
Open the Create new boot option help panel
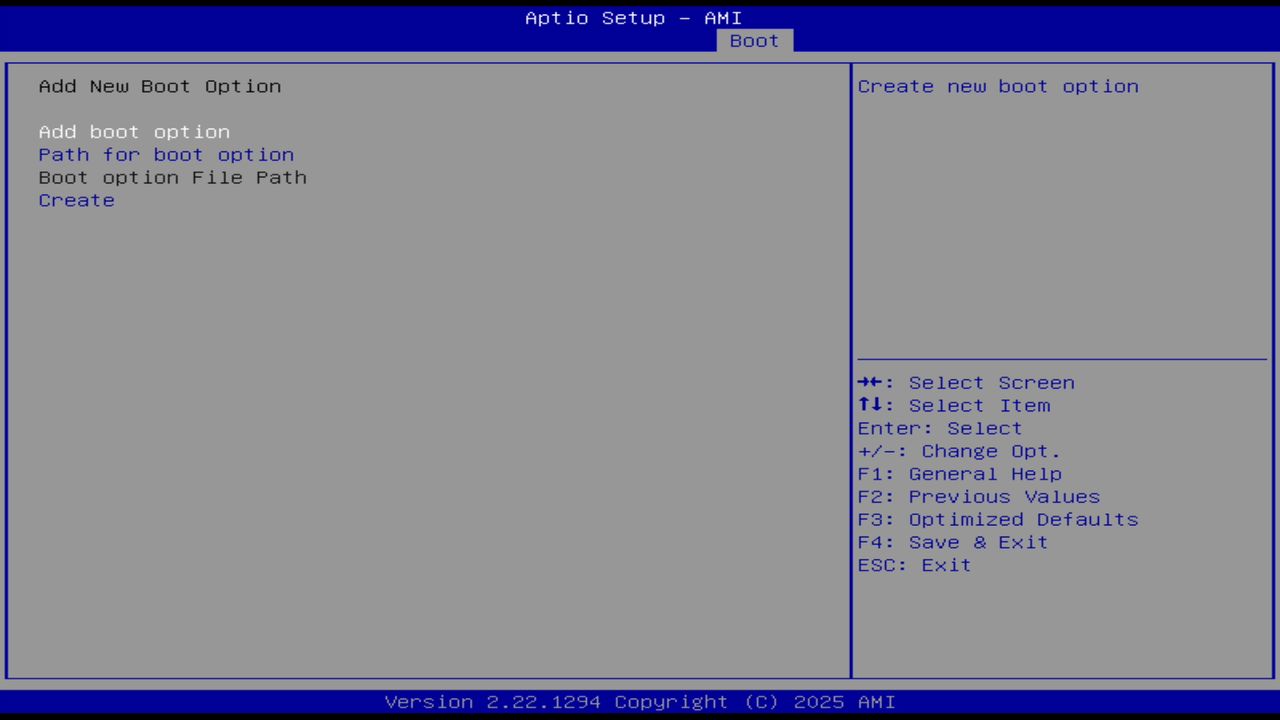pos(997,86)
